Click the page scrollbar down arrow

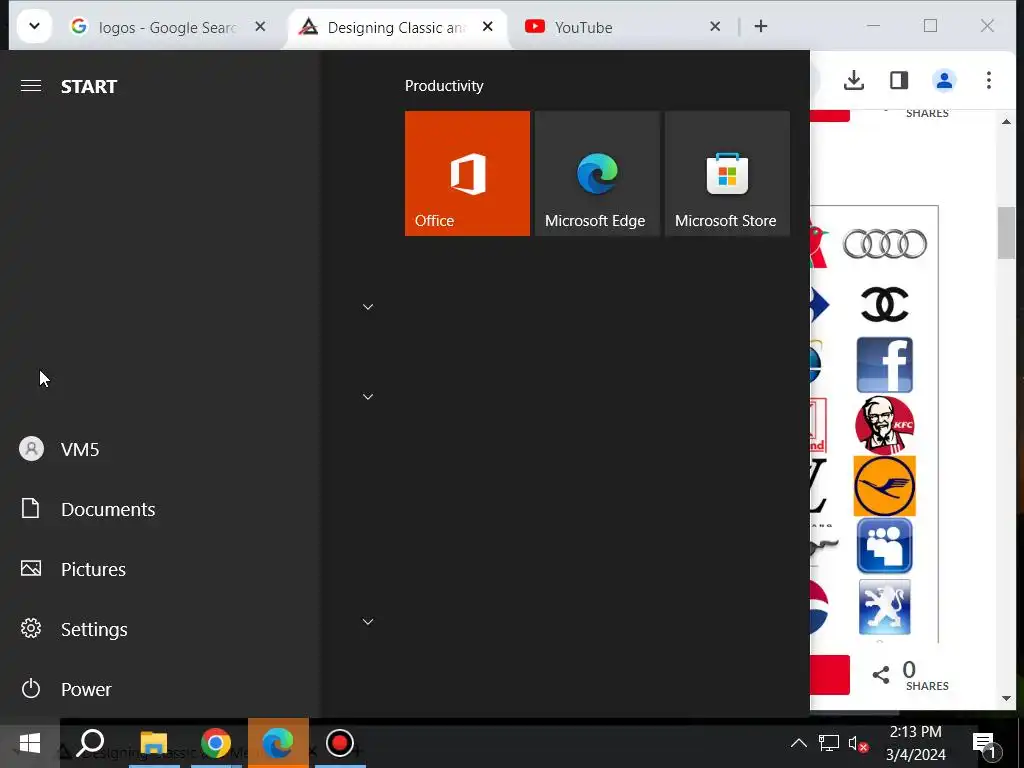coord(1006,698)
